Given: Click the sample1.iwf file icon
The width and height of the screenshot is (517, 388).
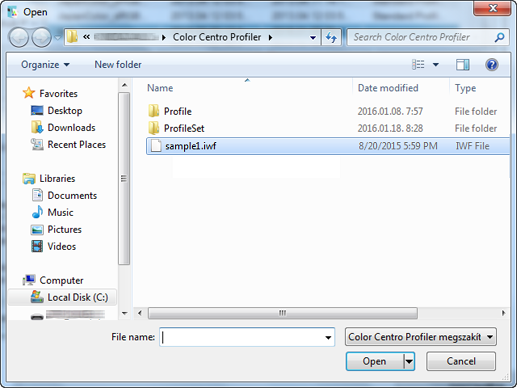Looking at the screenshot, I should tap(156, 146).
